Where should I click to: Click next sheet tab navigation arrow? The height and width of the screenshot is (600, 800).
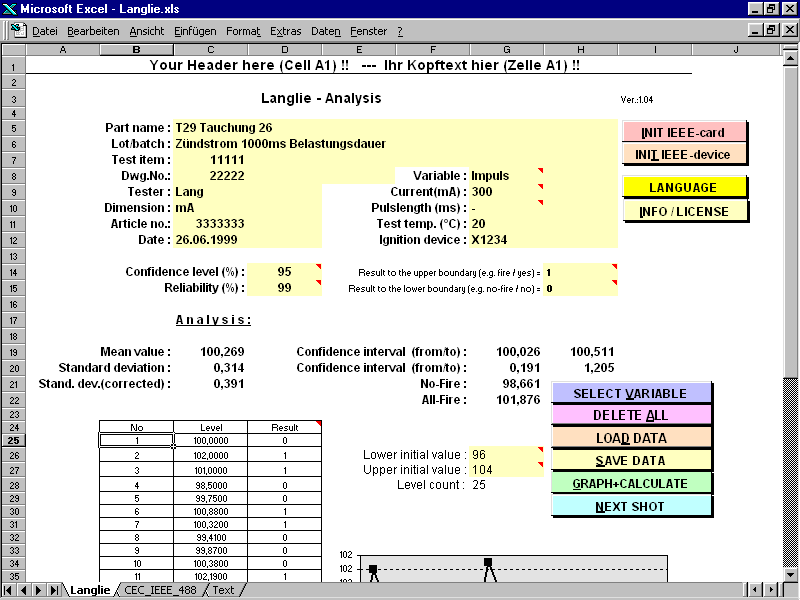point(39,590)
